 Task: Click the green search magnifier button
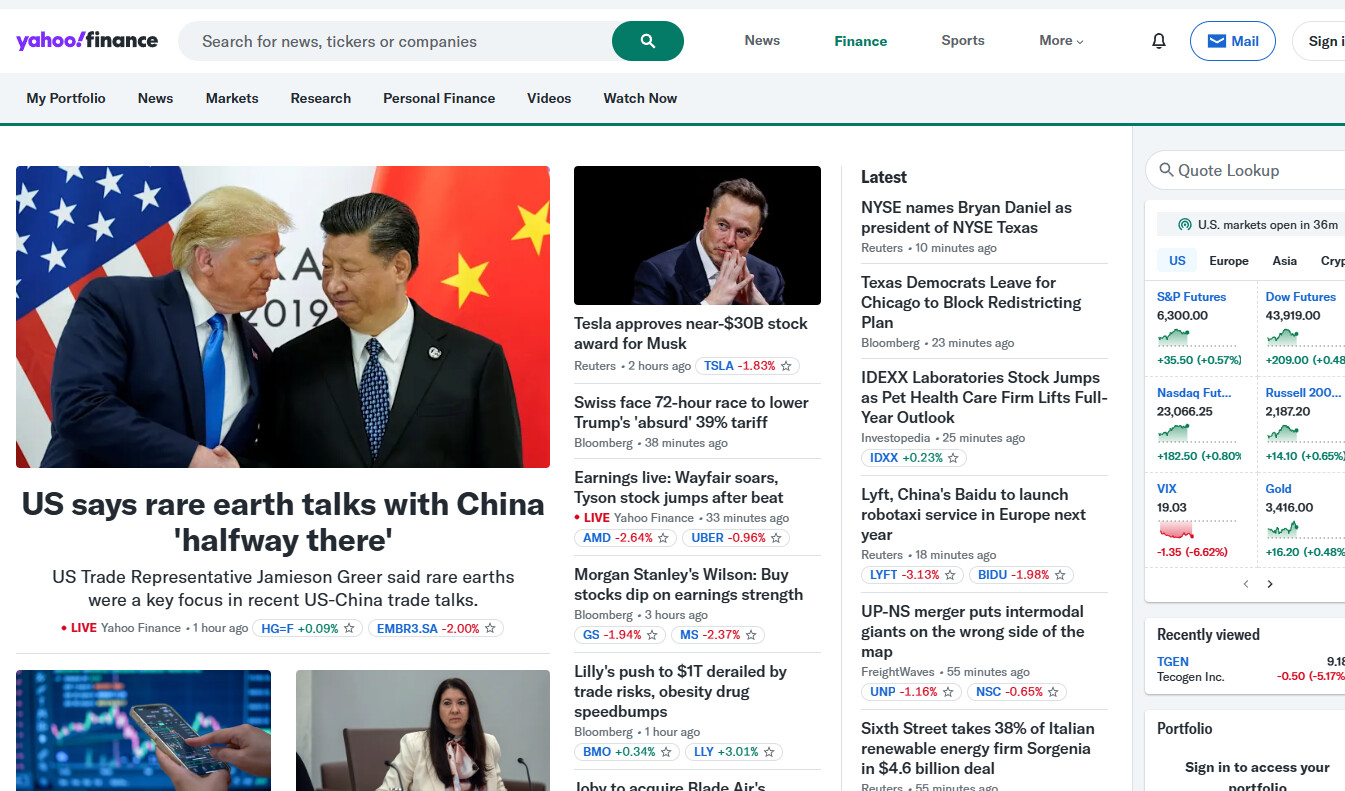(x=648, y=41)
